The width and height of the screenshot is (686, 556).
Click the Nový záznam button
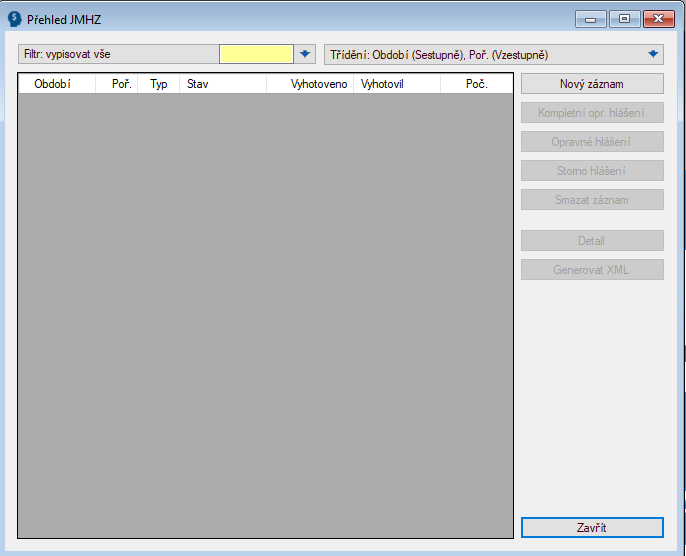(x=592, y=84)
